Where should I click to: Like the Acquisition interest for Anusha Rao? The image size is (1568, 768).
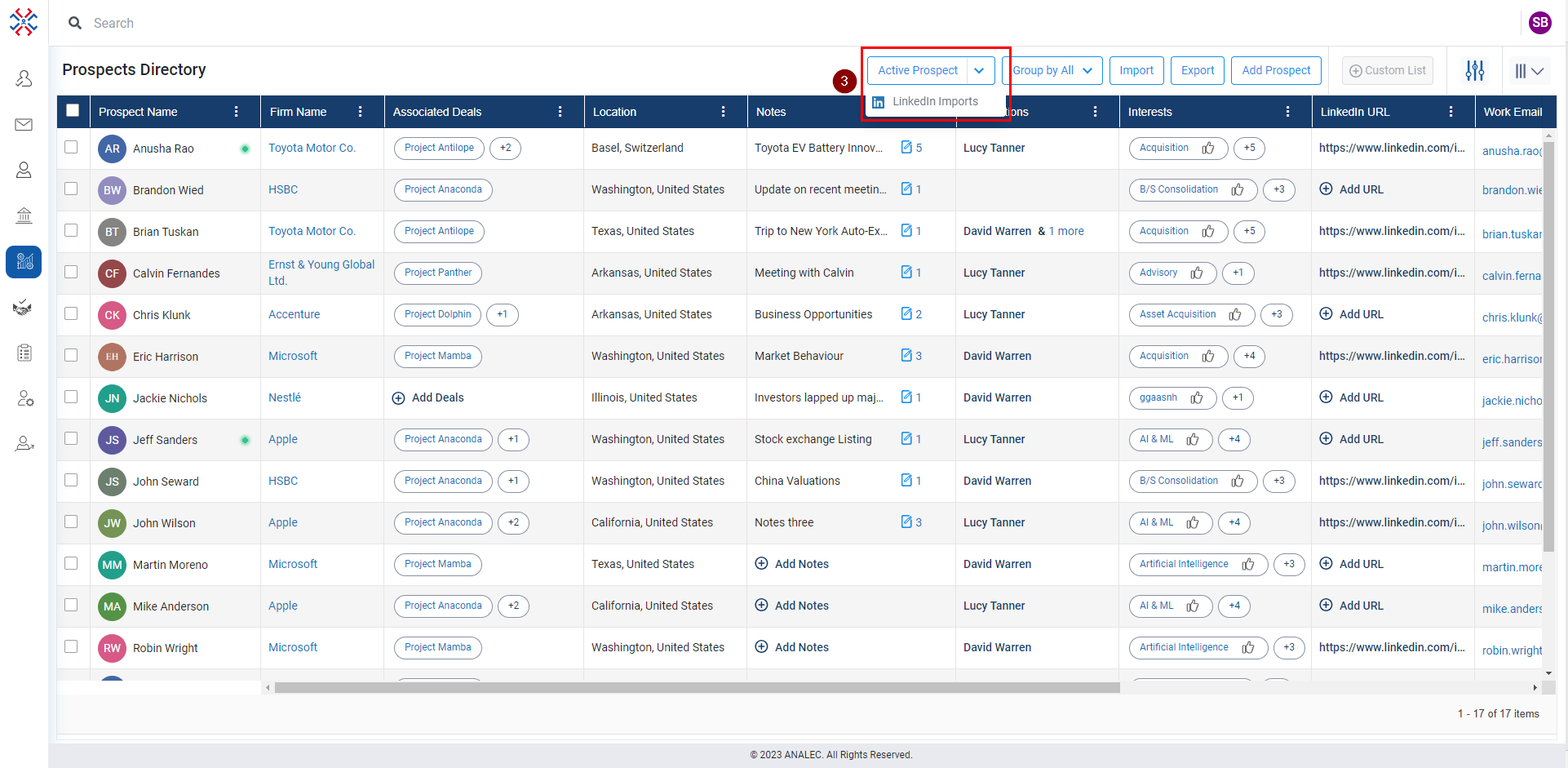[1208, 148]
